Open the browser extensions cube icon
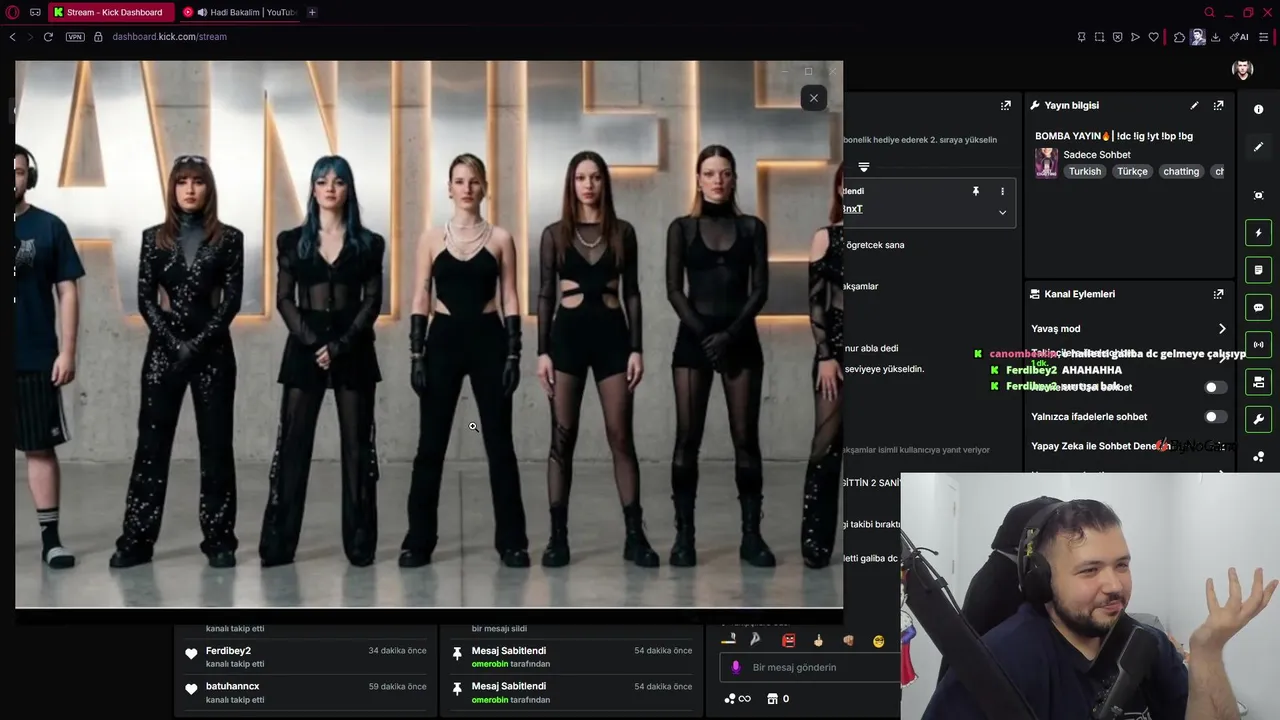This screenshot has width=1280, height=720. [x=1179, y=37]
